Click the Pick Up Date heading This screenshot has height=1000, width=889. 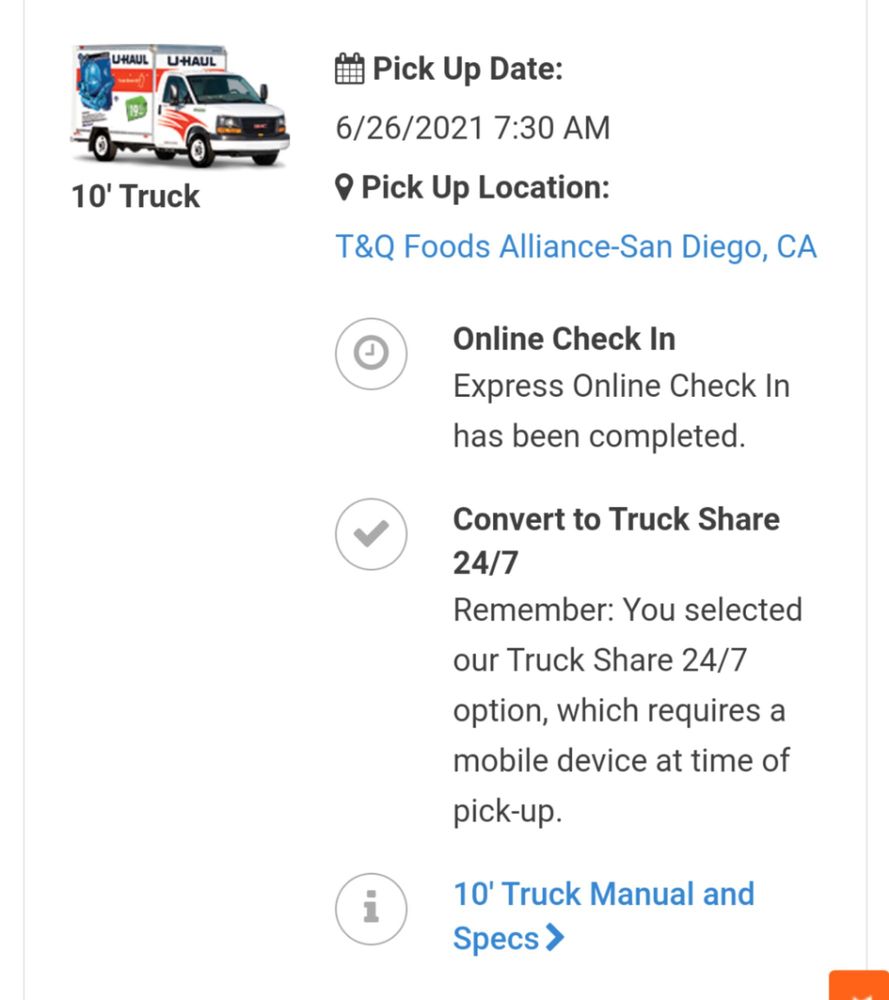coord(467,69)
